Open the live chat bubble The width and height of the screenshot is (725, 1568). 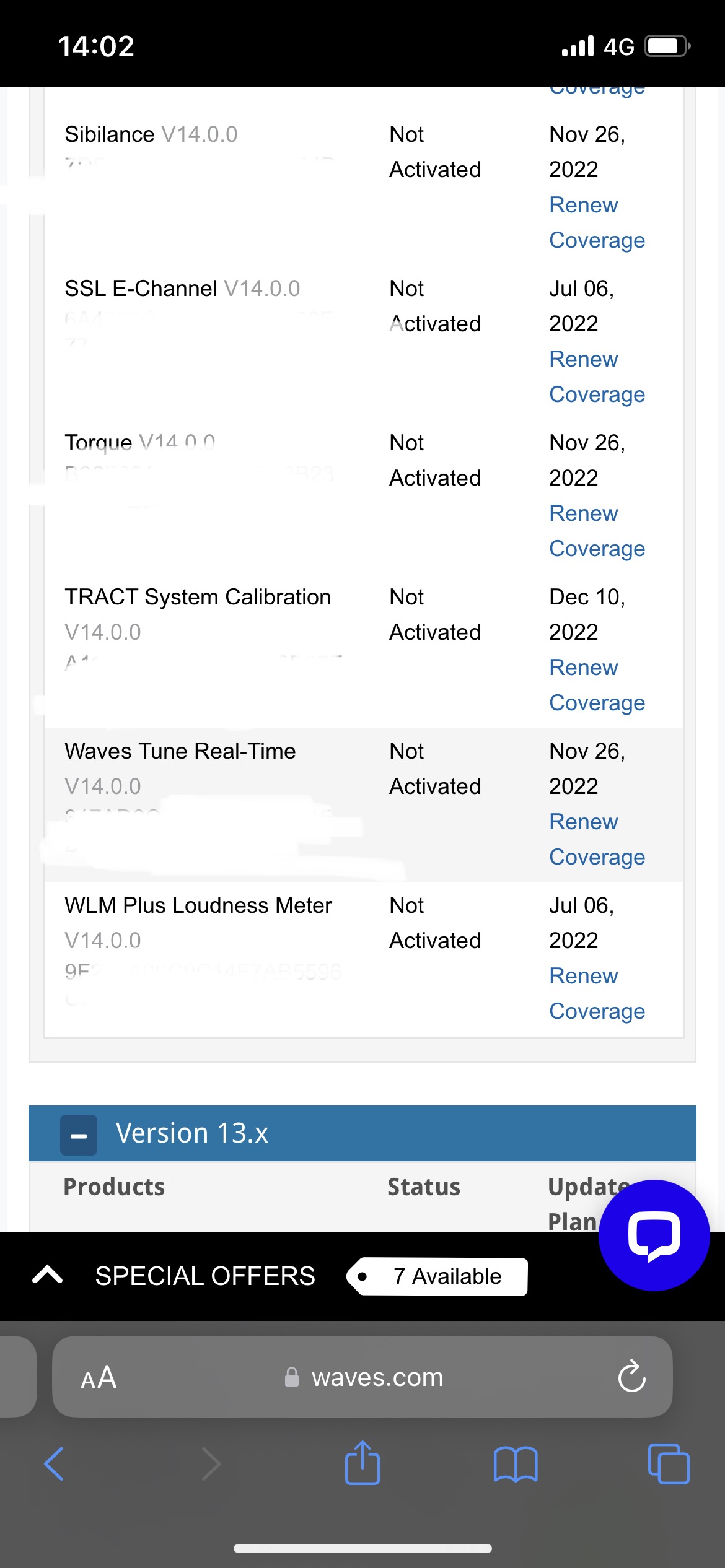[654, 1235]
